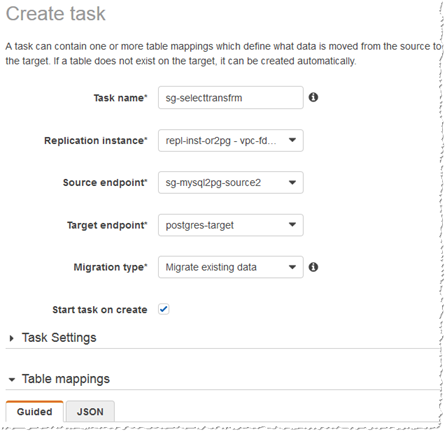Collapse the Table mappings section
Image resolution: width=445 pixels, height=431 pixels.
(x=12, y=379)
